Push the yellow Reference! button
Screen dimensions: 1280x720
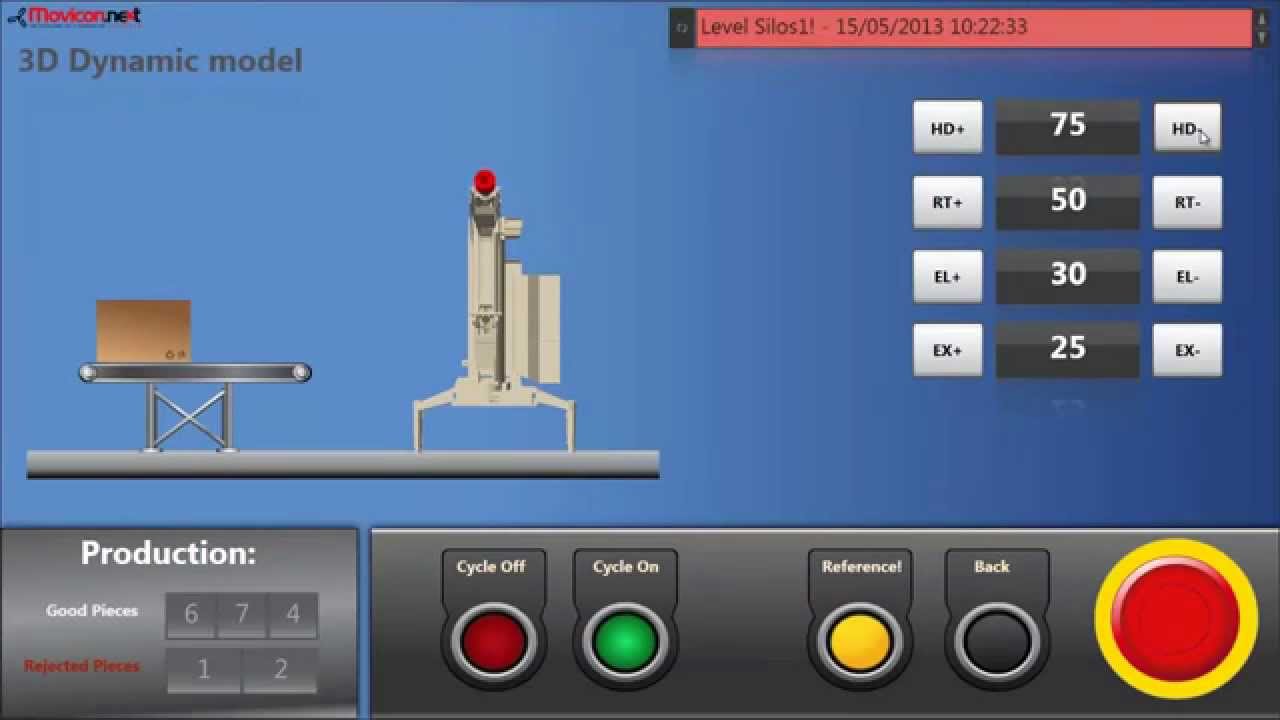click(860, 641)
